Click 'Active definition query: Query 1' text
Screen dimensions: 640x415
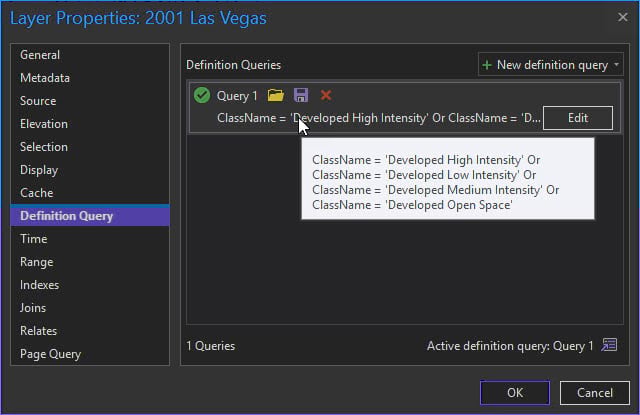pyautogui.click(x=510, y=346)
